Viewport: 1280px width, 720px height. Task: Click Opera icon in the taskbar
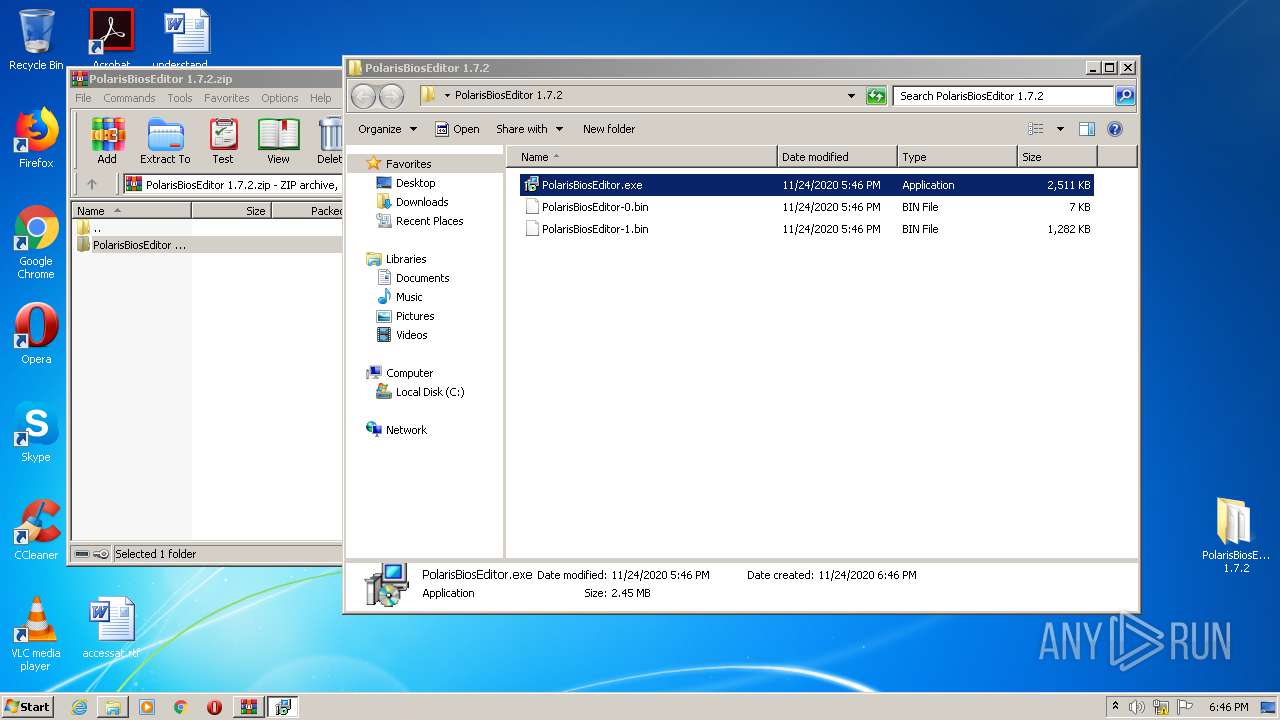pyautogui.click(x=214, y=707)
